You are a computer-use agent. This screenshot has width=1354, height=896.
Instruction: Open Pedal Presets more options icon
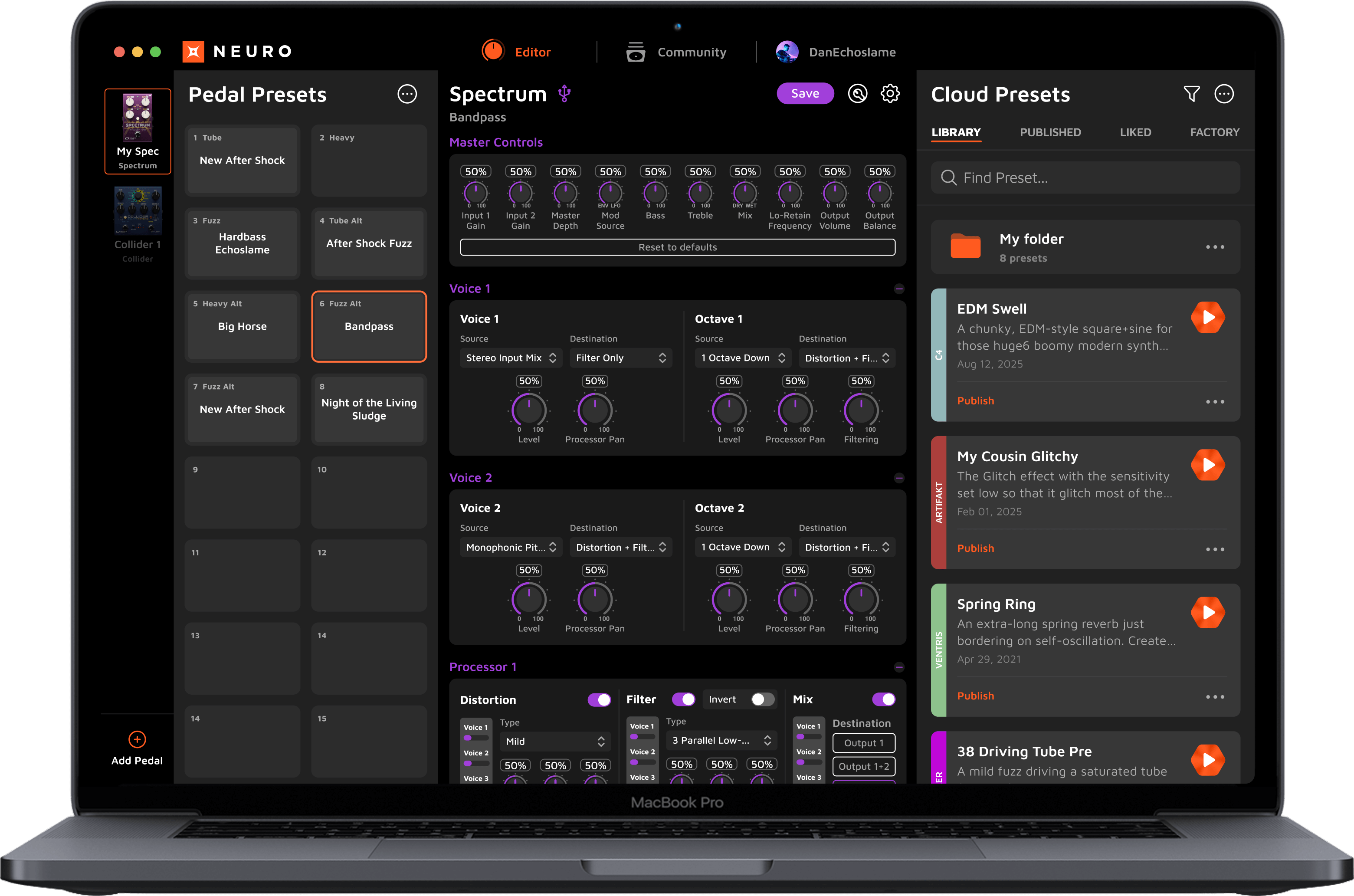(407, 94)
